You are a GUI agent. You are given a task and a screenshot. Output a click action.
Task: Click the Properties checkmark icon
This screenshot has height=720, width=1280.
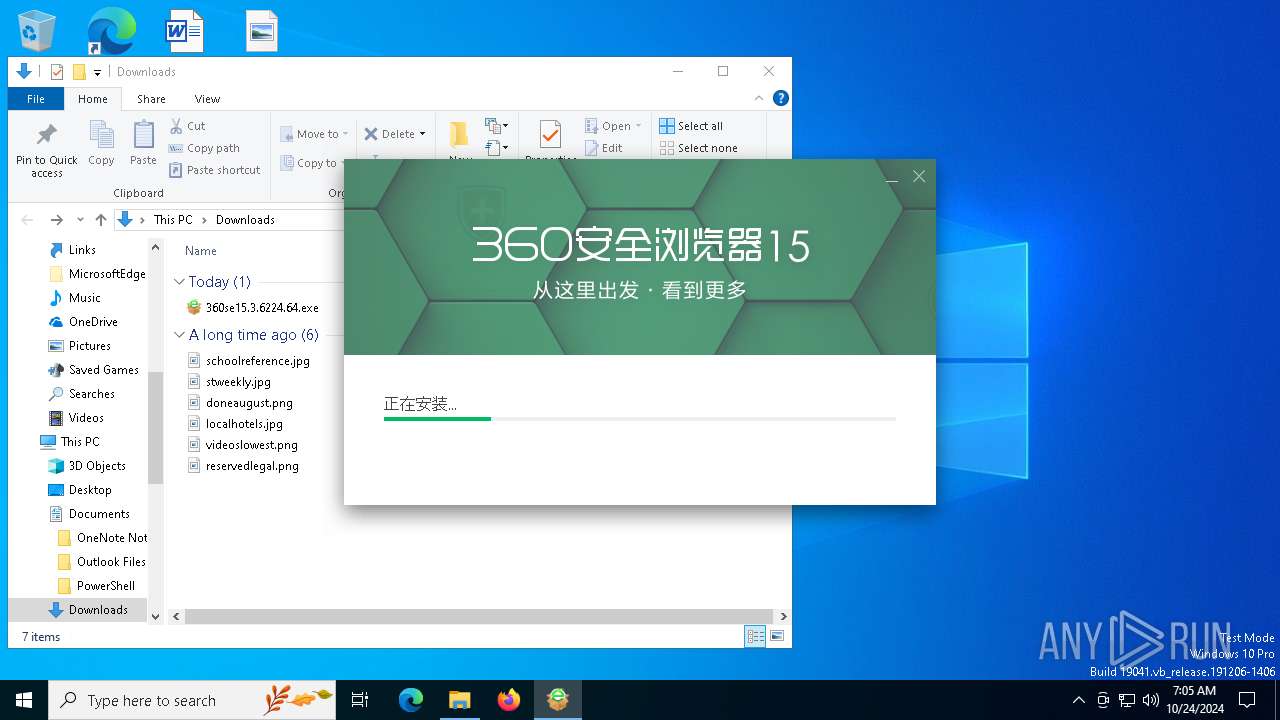(550, 136)
